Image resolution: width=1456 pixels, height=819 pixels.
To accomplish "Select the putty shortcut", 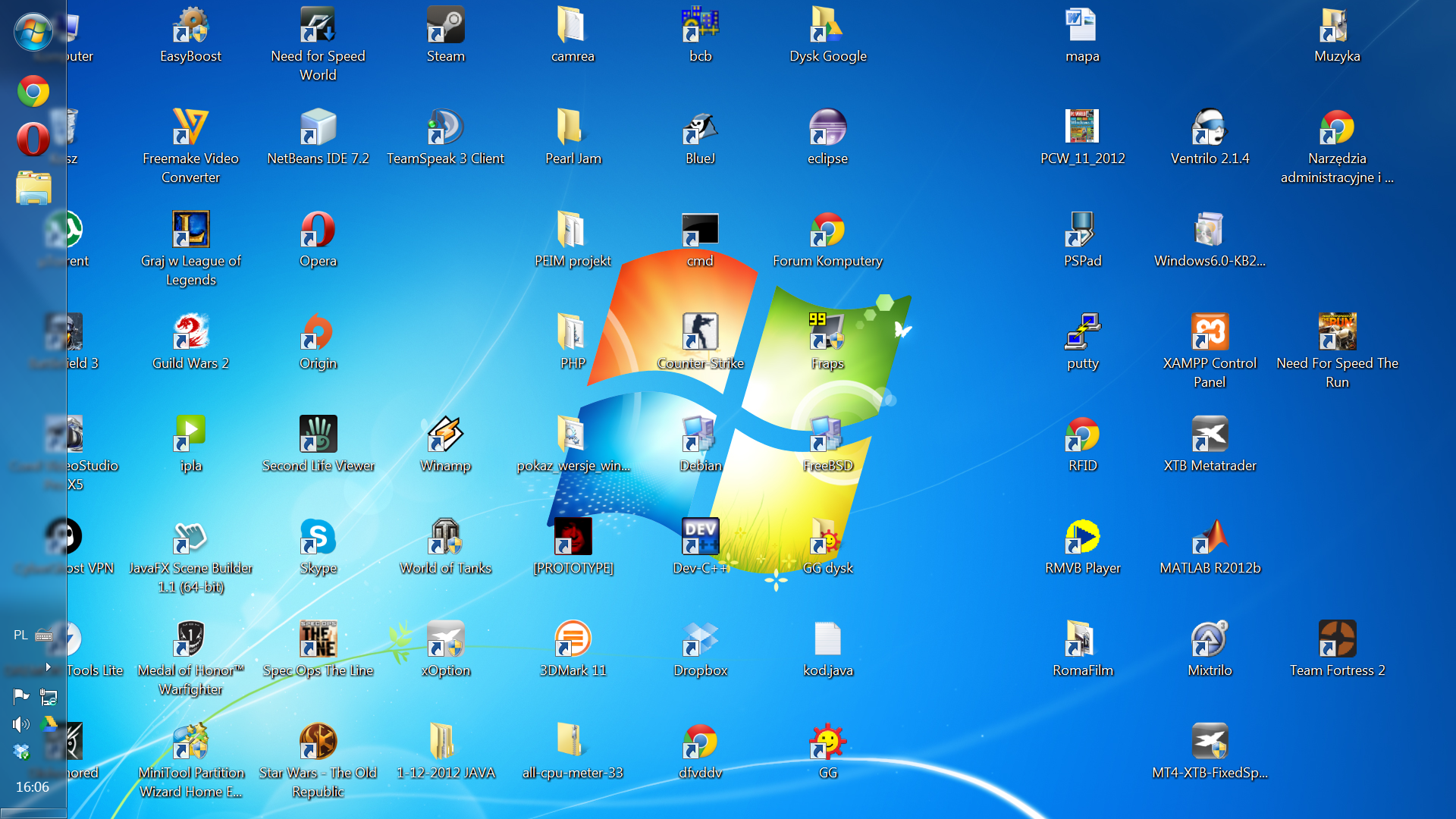I will click(x=1082, y=342).
